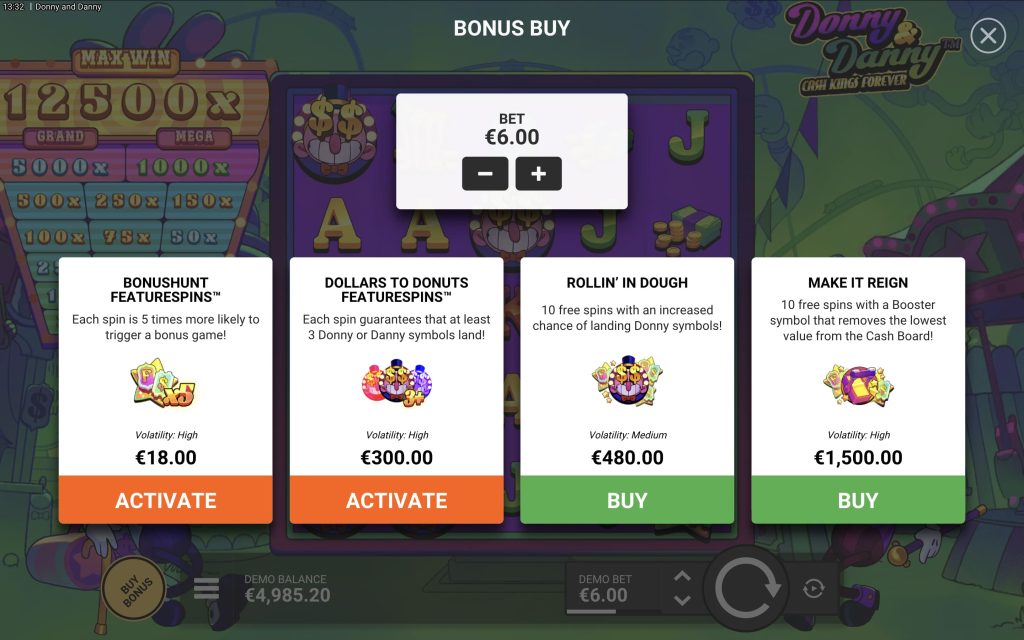Open the hamburger menu beside demo balance

pos(206,588)
